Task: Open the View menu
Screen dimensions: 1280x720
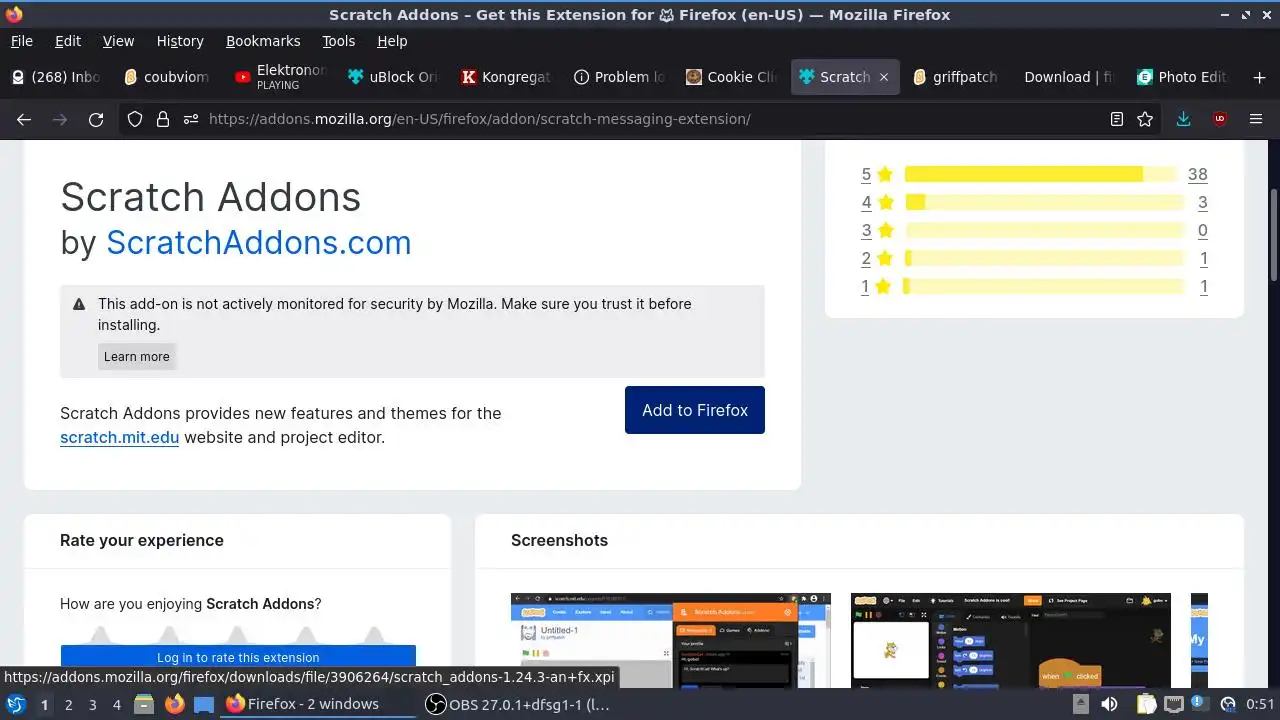Action: pyautogui.click(x=118, y=41)
